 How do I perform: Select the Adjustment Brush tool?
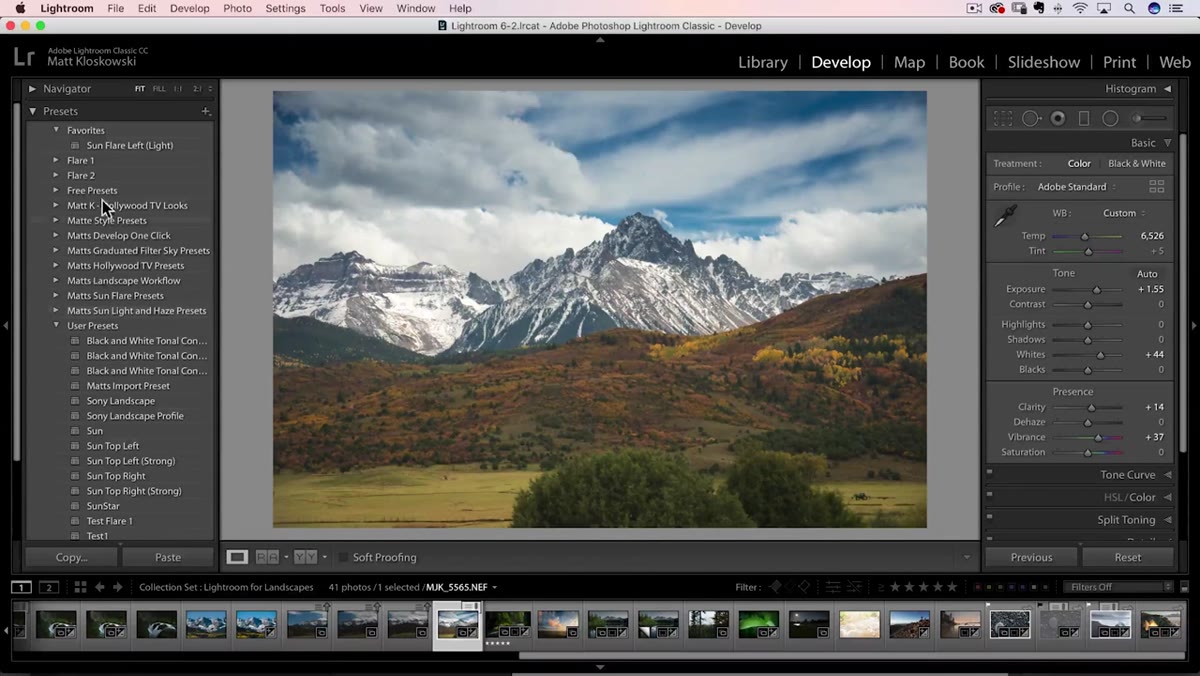(x=1149, y=118)
